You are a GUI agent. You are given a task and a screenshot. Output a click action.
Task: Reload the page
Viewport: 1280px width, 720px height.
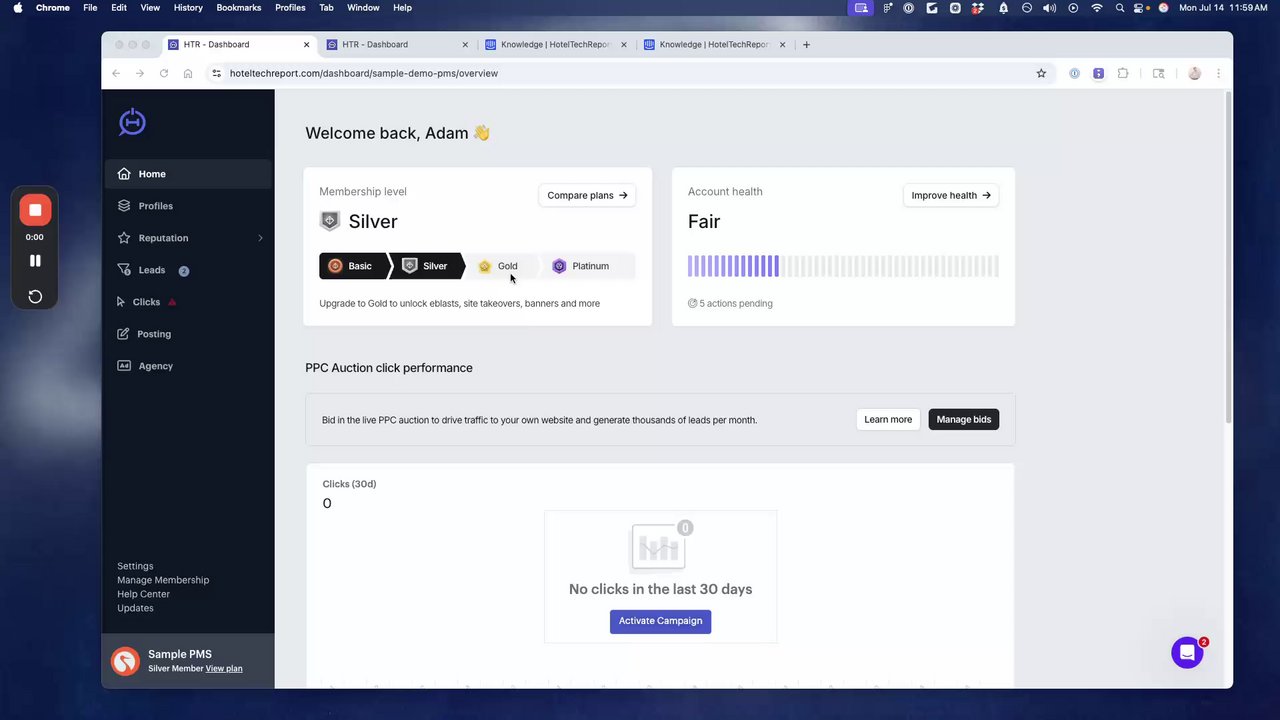click(x=164, y=73)
